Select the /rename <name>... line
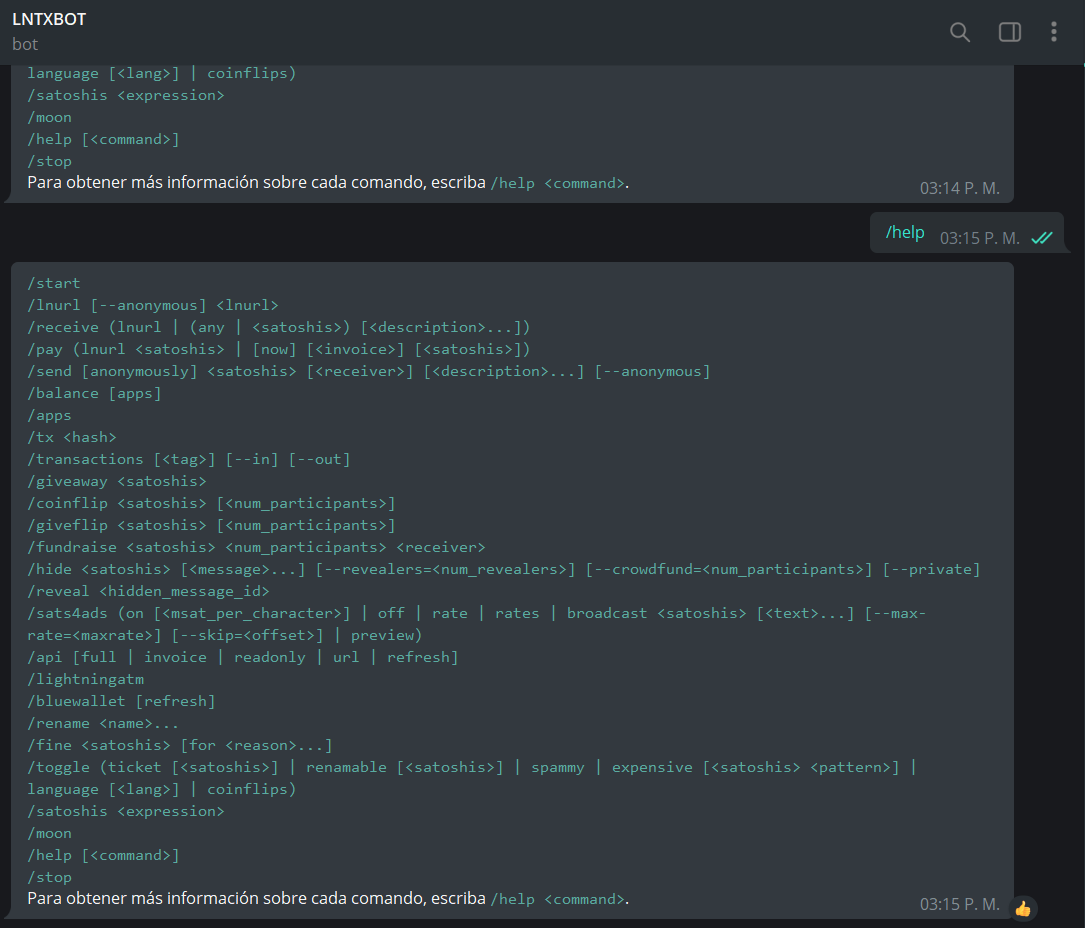Image resolution: width=1085 pixels, height=928 pixels. coord(103,724)
